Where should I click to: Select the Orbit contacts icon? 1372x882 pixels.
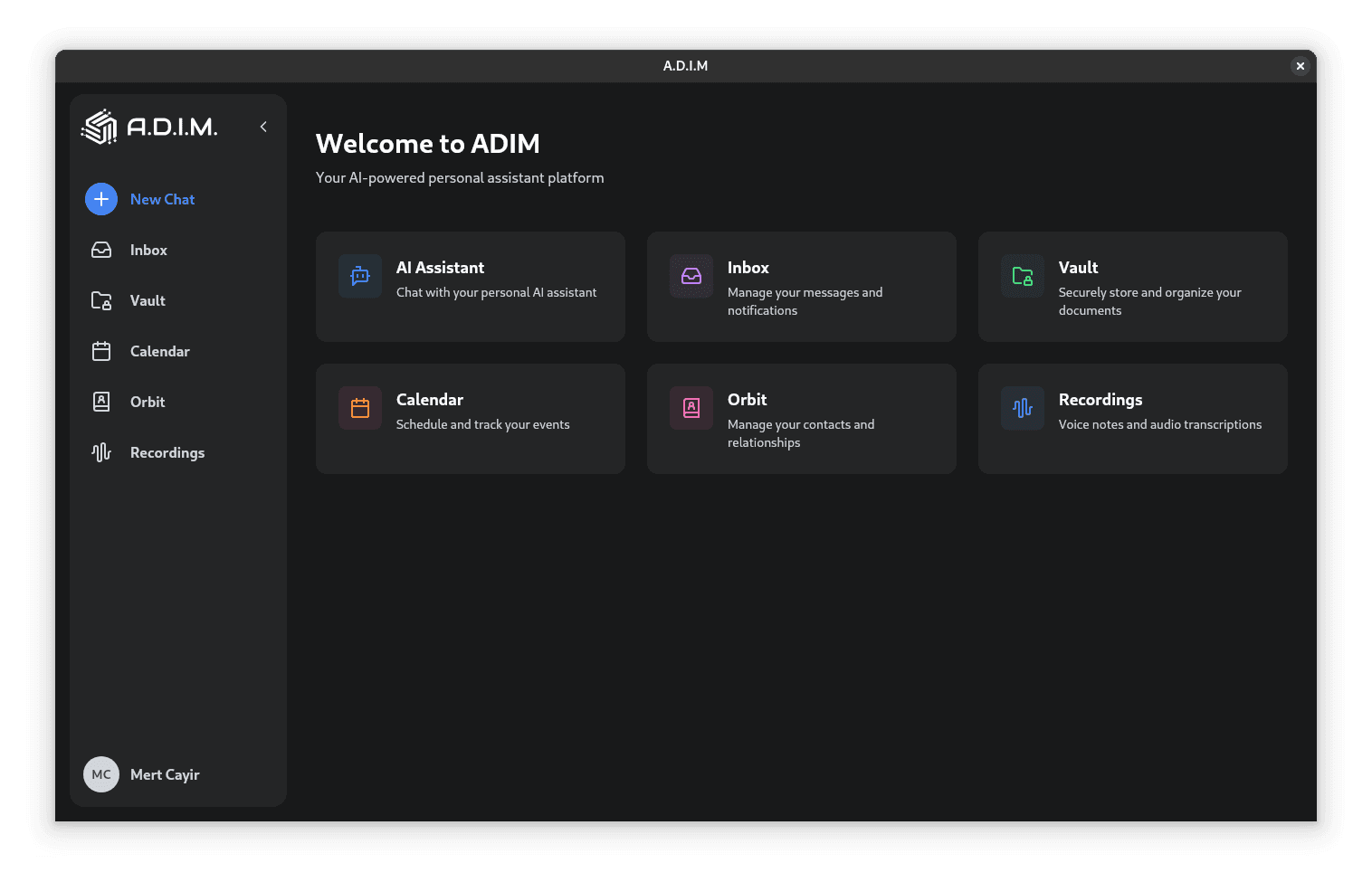101,402
